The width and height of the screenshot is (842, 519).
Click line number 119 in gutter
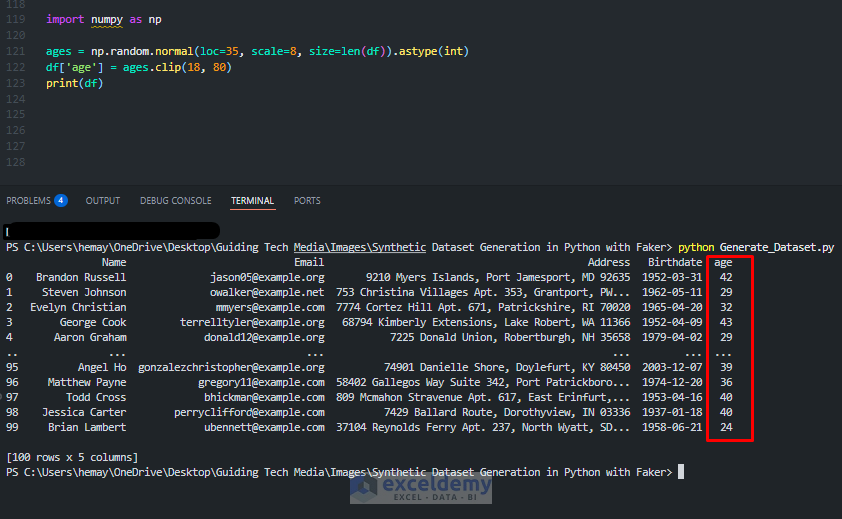point(16,19)
